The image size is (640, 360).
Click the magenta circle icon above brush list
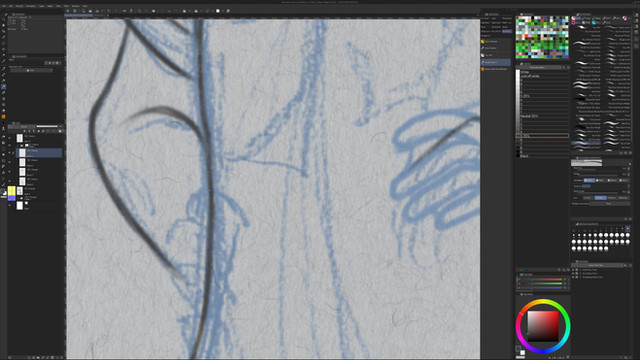624,18
